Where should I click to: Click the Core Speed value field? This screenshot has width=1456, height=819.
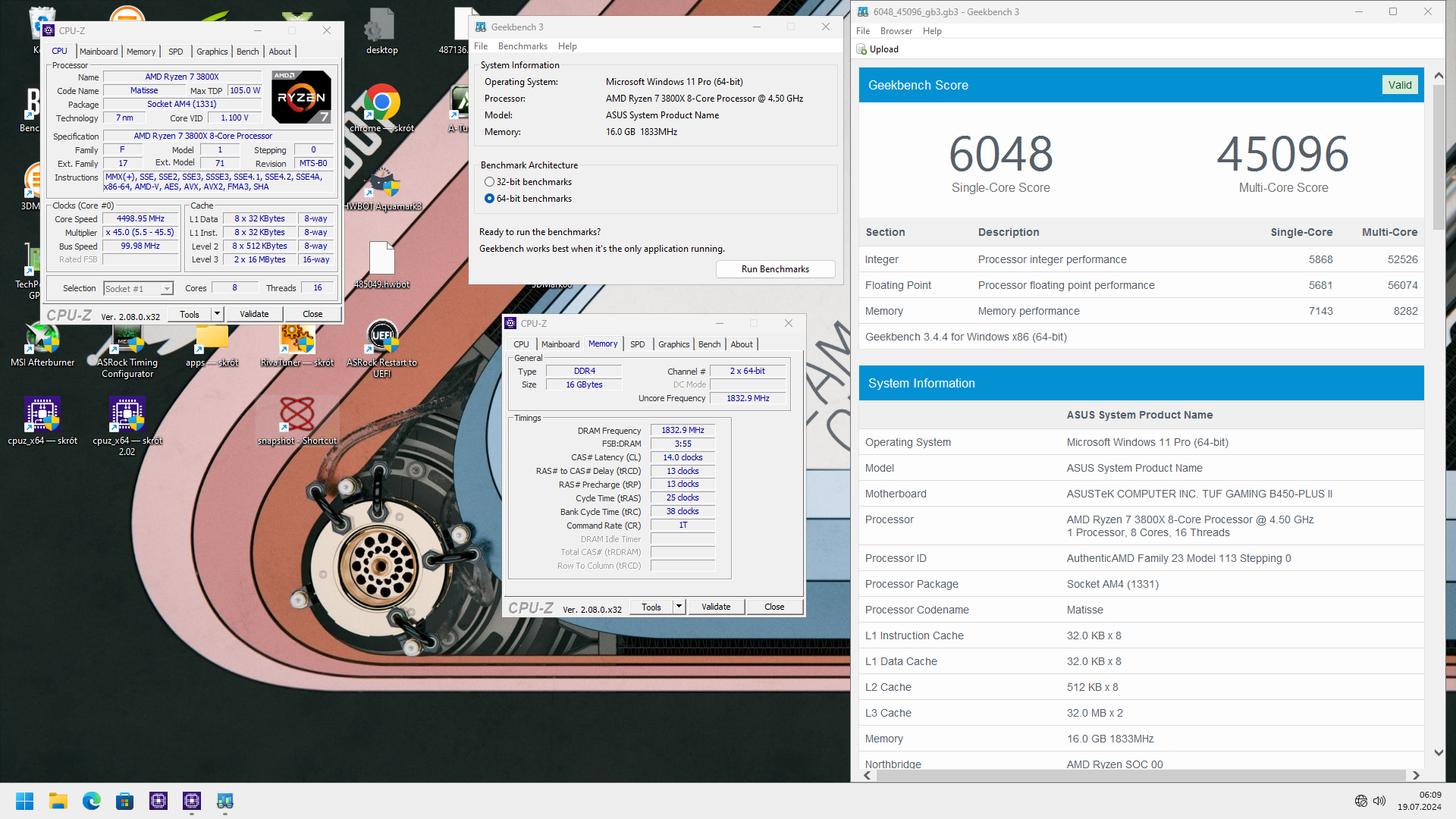click(x=140, y=219)
